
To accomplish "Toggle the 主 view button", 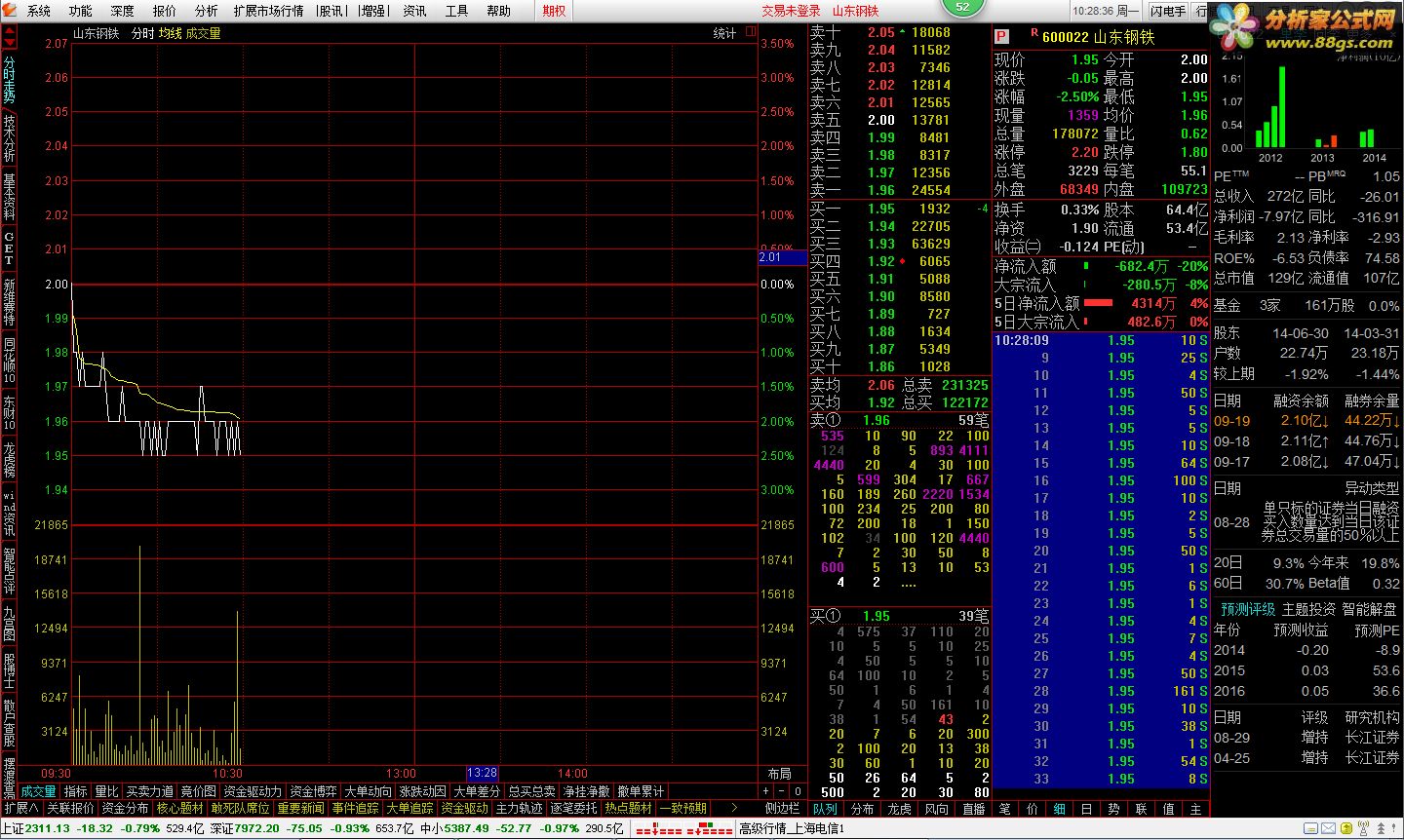I will coord(1195,809).
